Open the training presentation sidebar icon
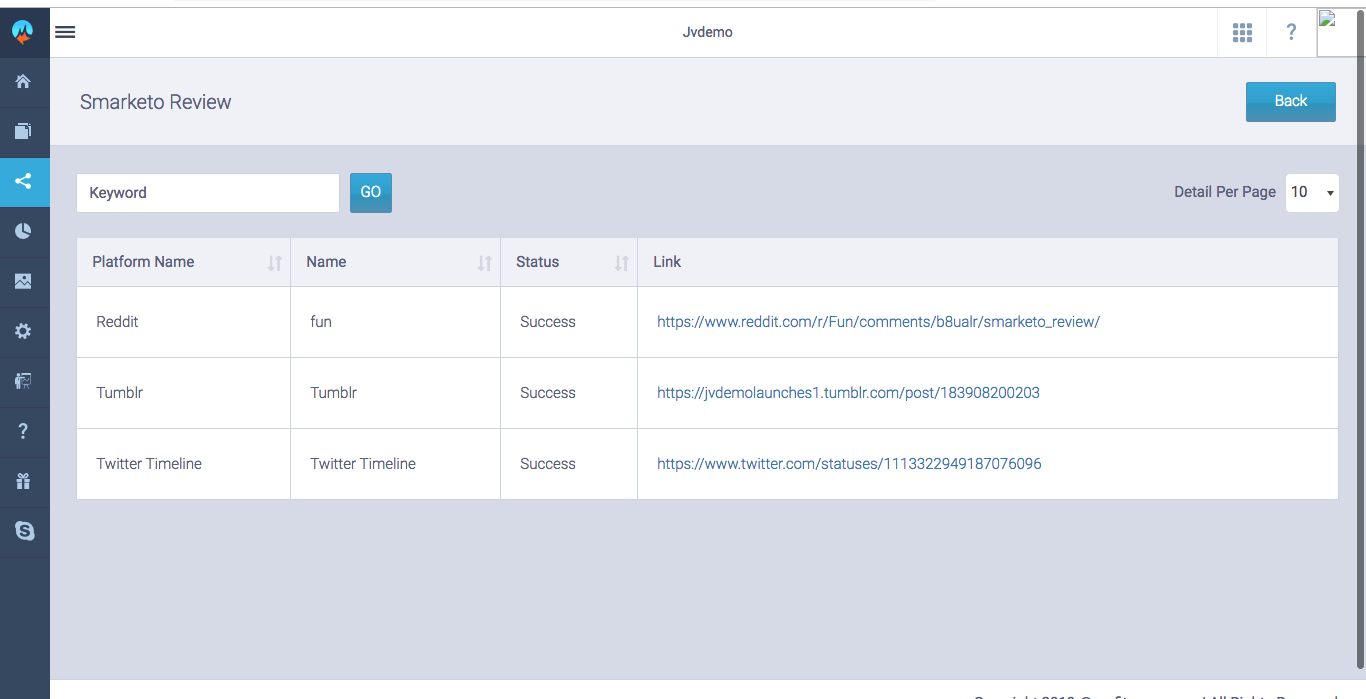The height and width of the screenshot is (699, 1366). 23,381
